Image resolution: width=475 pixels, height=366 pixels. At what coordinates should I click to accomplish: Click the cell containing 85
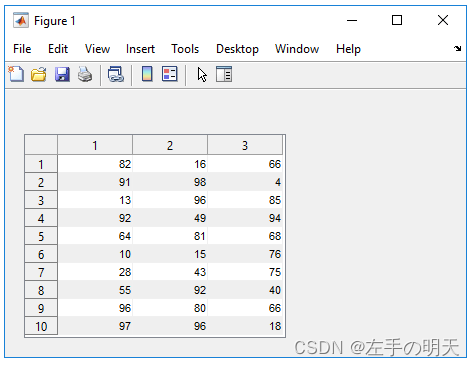point(245,200)
